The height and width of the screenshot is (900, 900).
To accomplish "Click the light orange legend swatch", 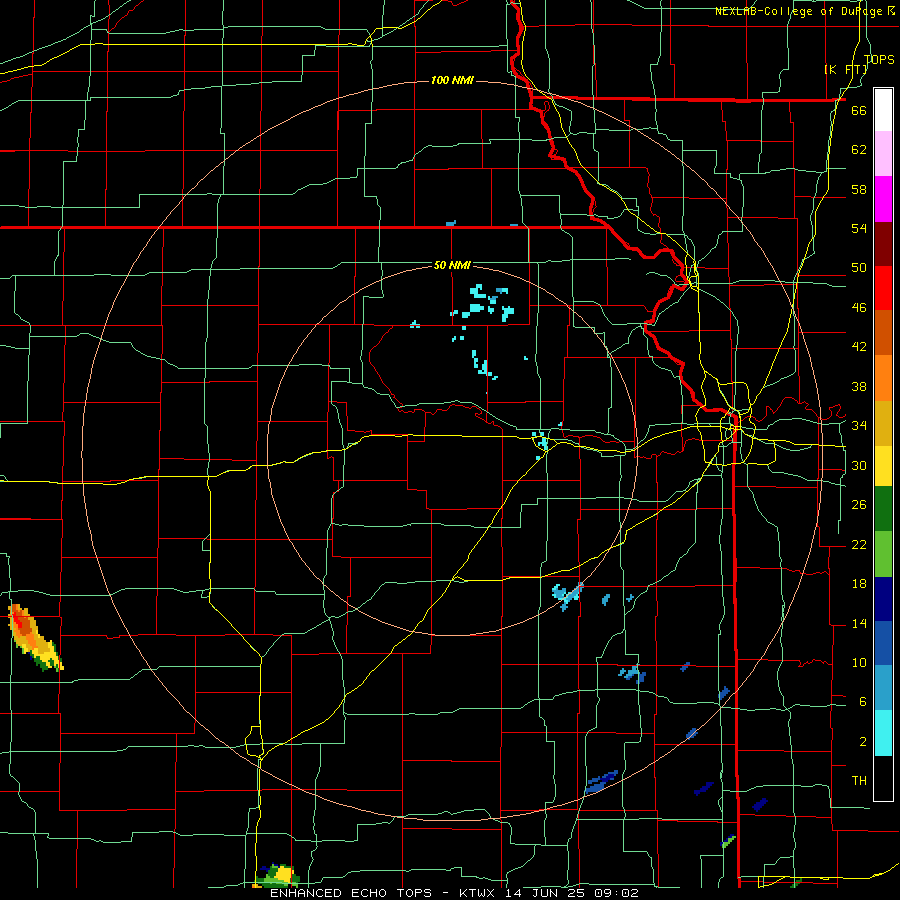I will point(883,378).
